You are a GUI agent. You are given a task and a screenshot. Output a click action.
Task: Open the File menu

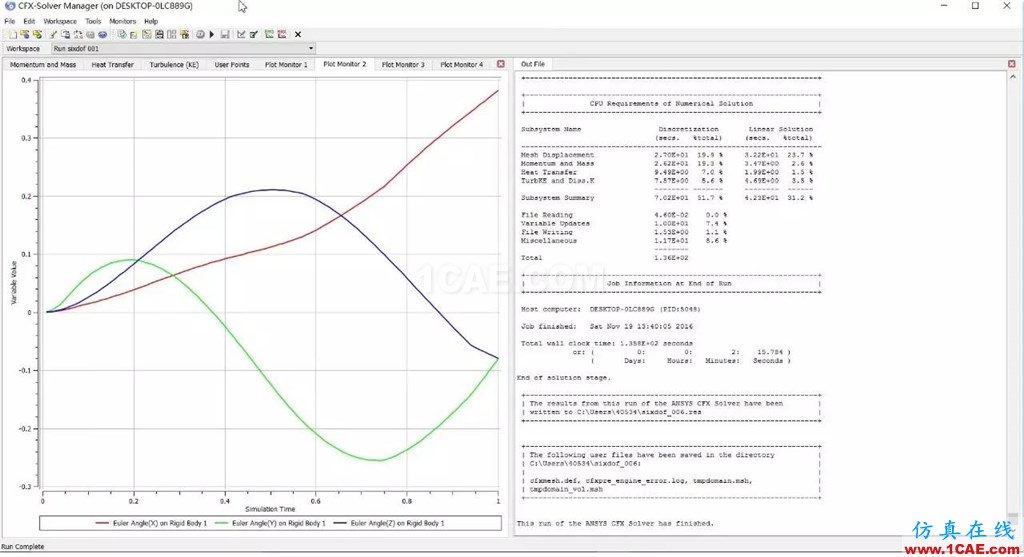point(10,21)
